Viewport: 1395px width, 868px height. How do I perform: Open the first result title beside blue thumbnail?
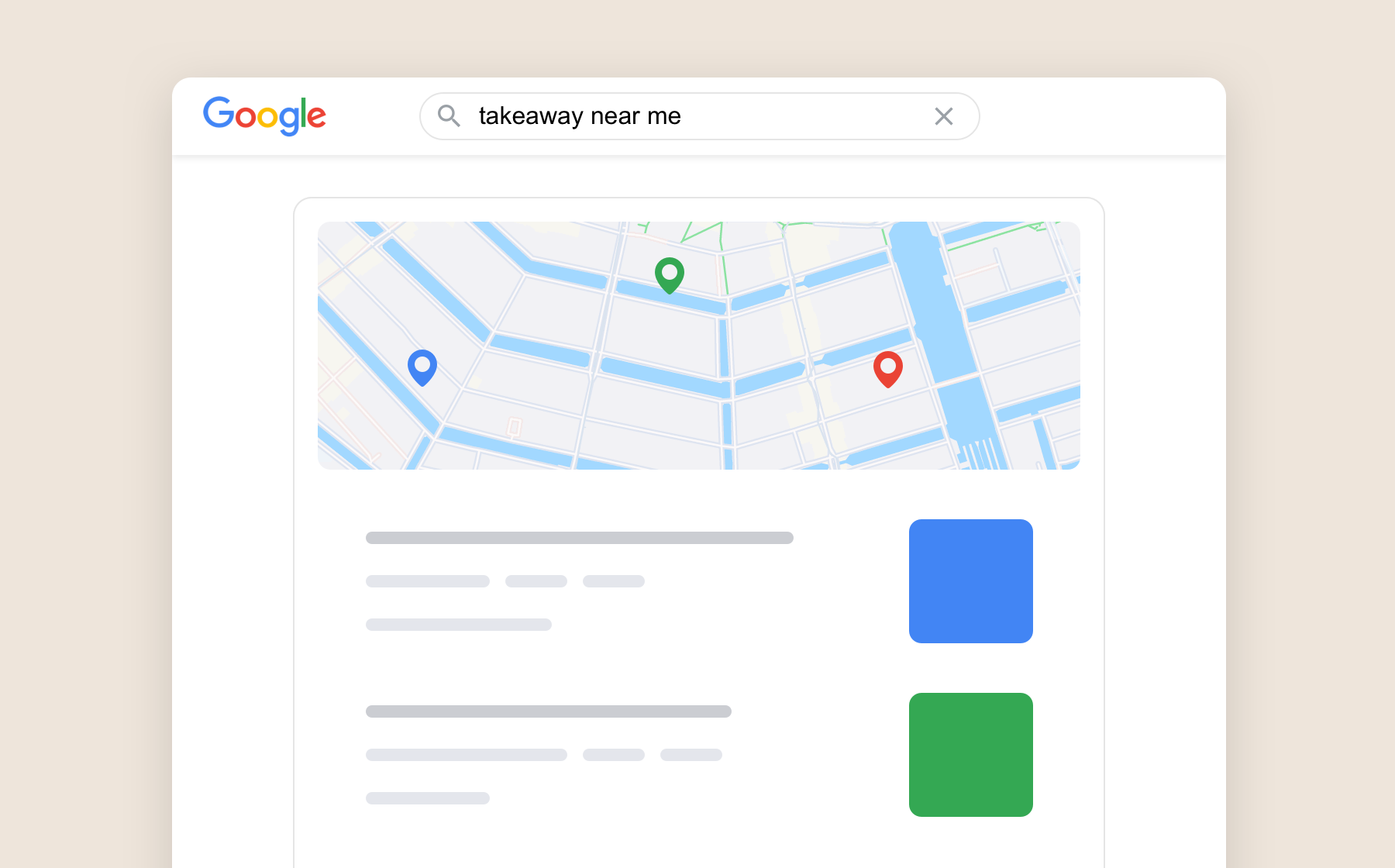pos(579,538)
